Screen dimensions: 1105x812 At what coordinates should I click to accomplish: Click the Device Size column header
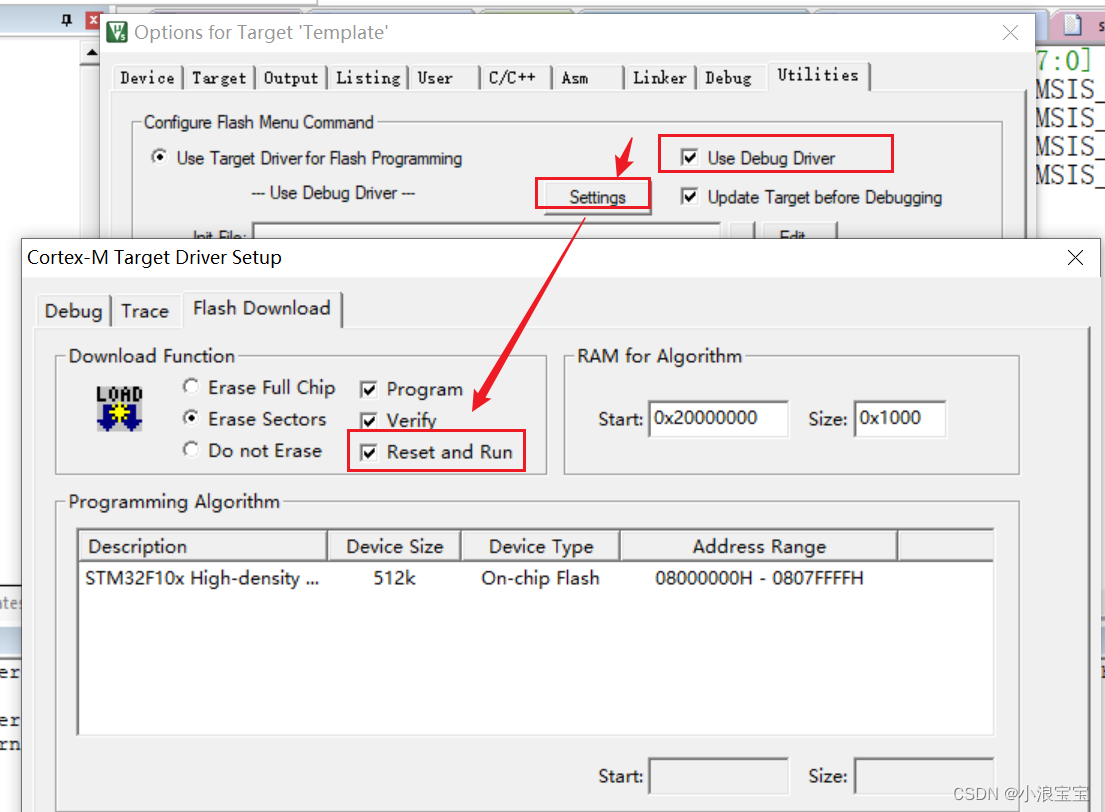[x=394, y=546]
